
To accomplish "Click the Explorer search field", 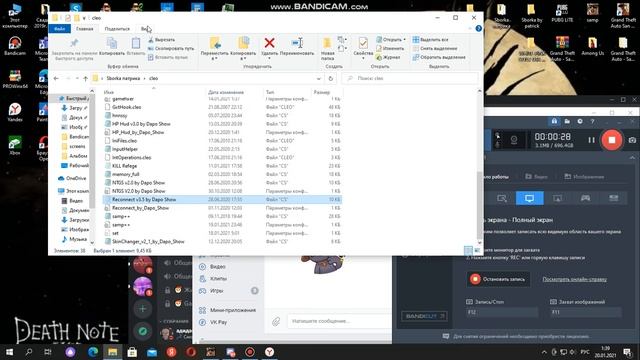I will coord(410,78).
